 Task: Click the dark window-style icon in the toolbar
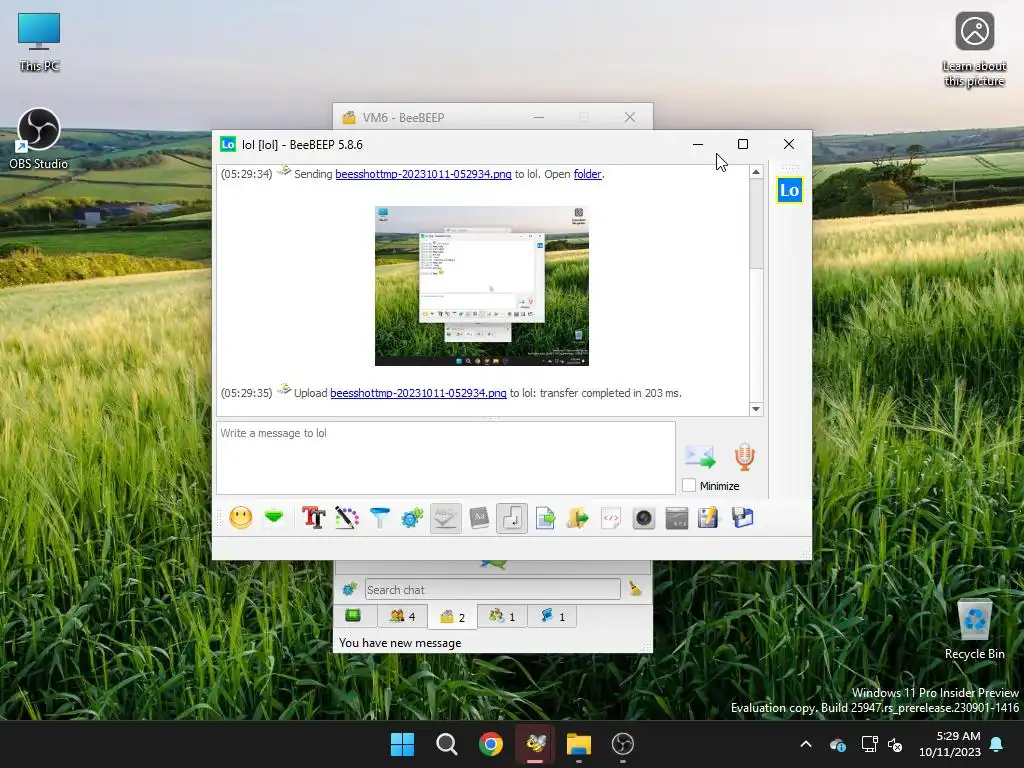click(677, 519)
